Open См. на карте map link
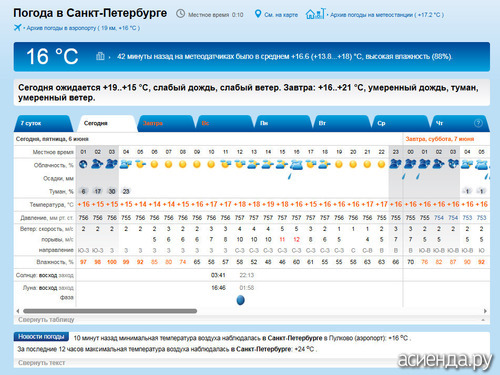Screen dimensions: 500x375 point(281,15)
